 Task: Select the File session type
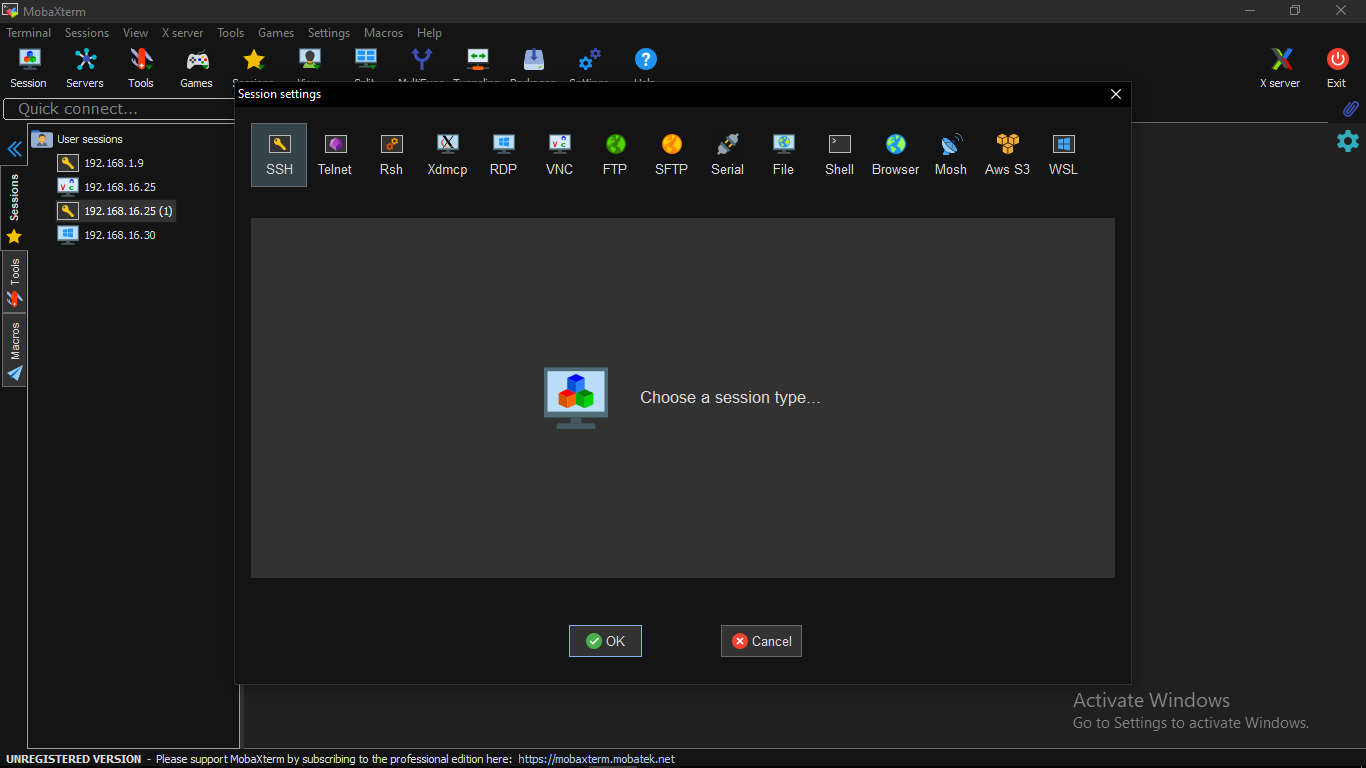point(783,155)
